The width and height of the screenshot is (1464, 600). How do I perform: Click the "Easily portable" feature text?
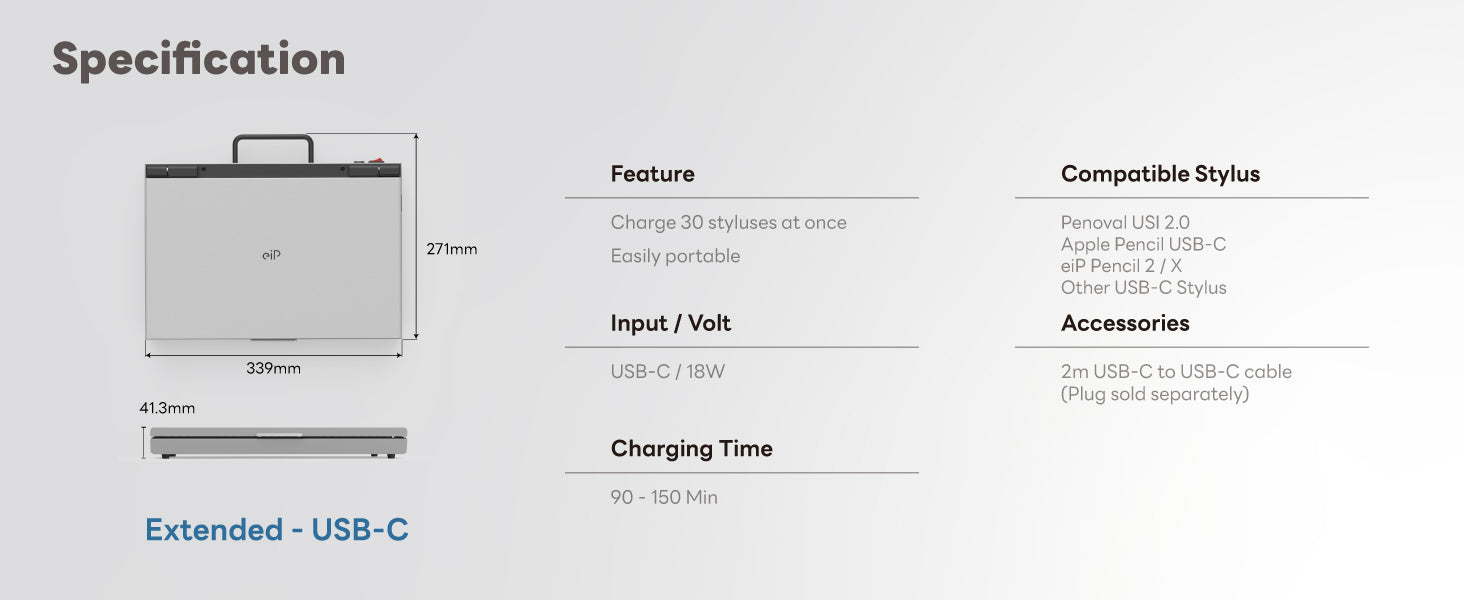click(675, 256)
